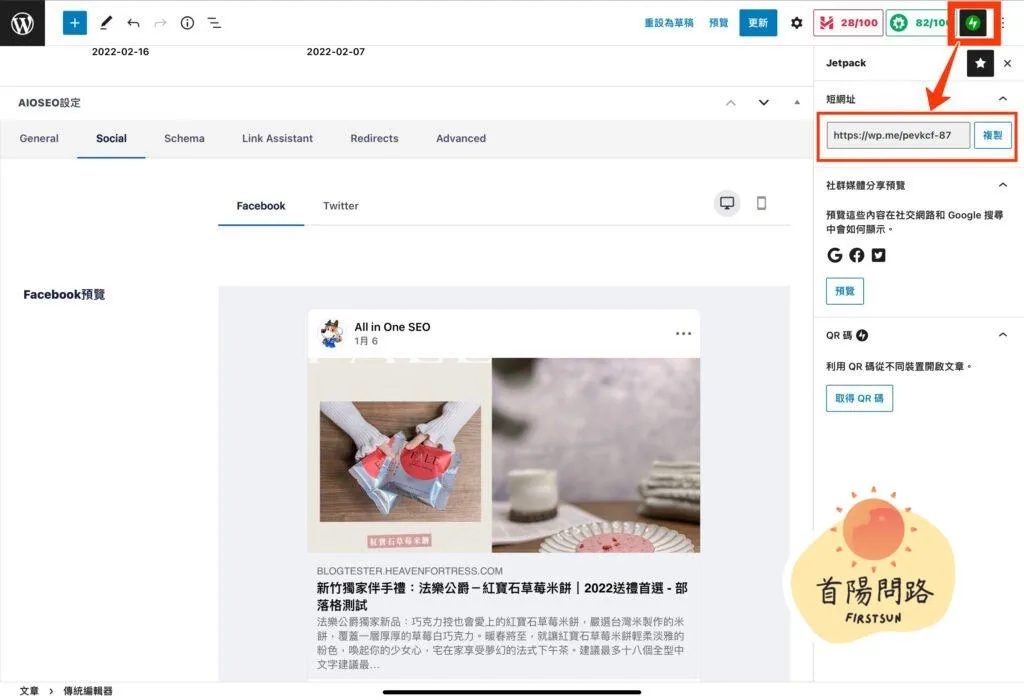
Task: Open document details info icon
Action: [x=187, y=23]
